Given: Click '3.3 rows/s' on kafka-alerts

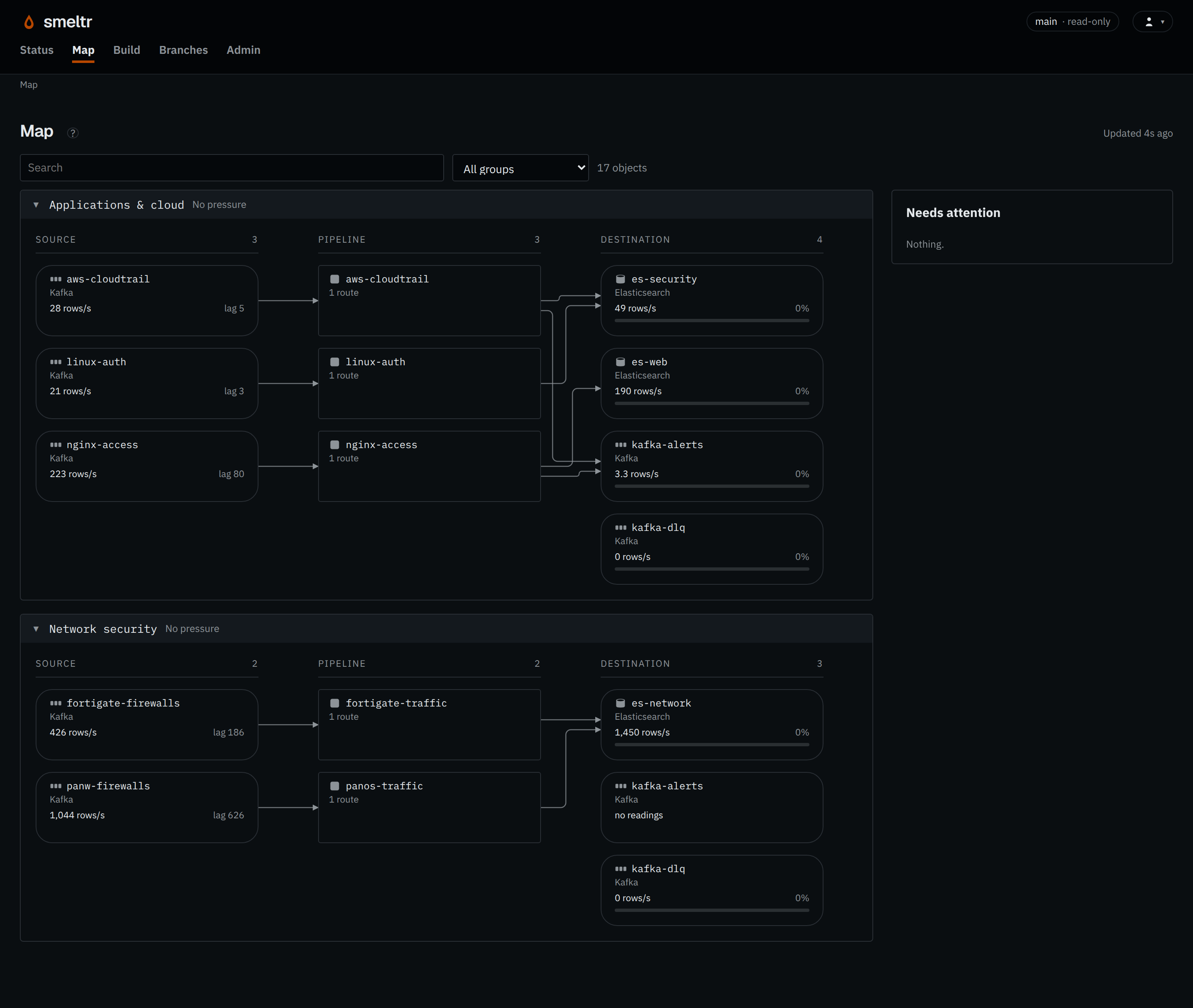Looking at the screenshot, I should click(x=636, y=474).
